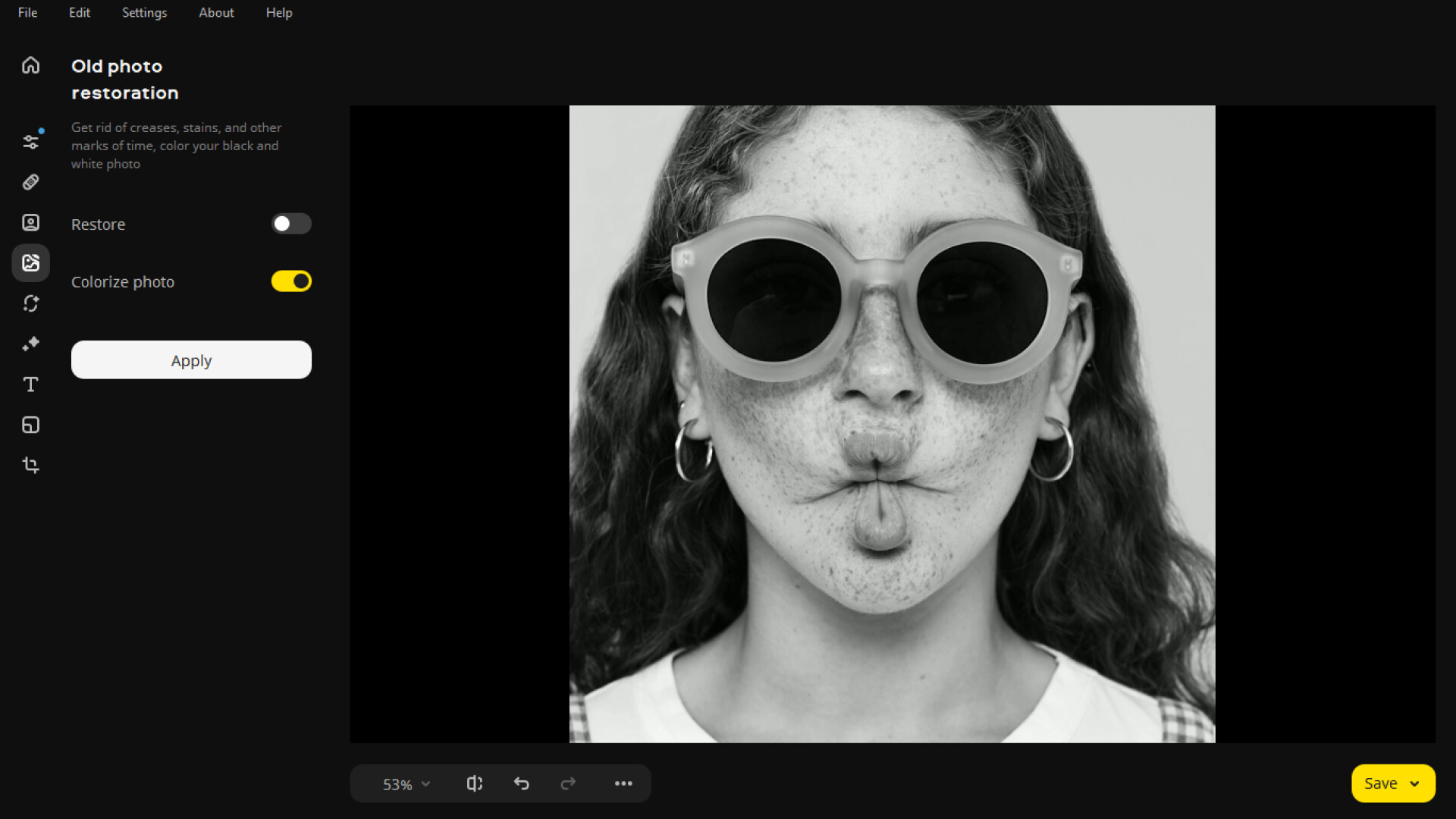Open the background replace tool icon
Viewport: 1456px width, 819px height.
[30, 303]
